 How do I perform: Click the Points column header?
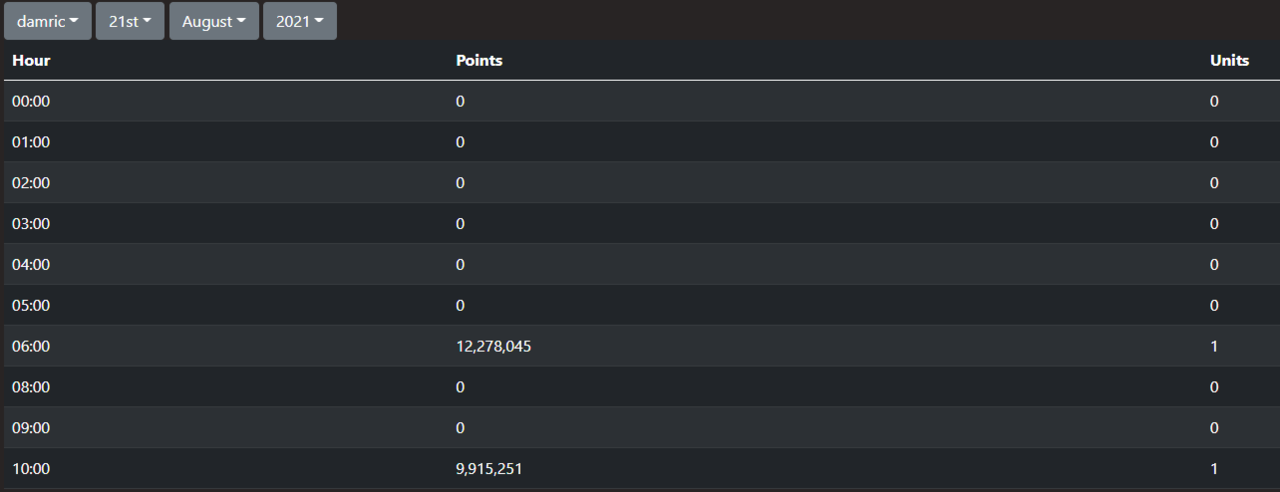pyautogui.click(x=479, y=60)
